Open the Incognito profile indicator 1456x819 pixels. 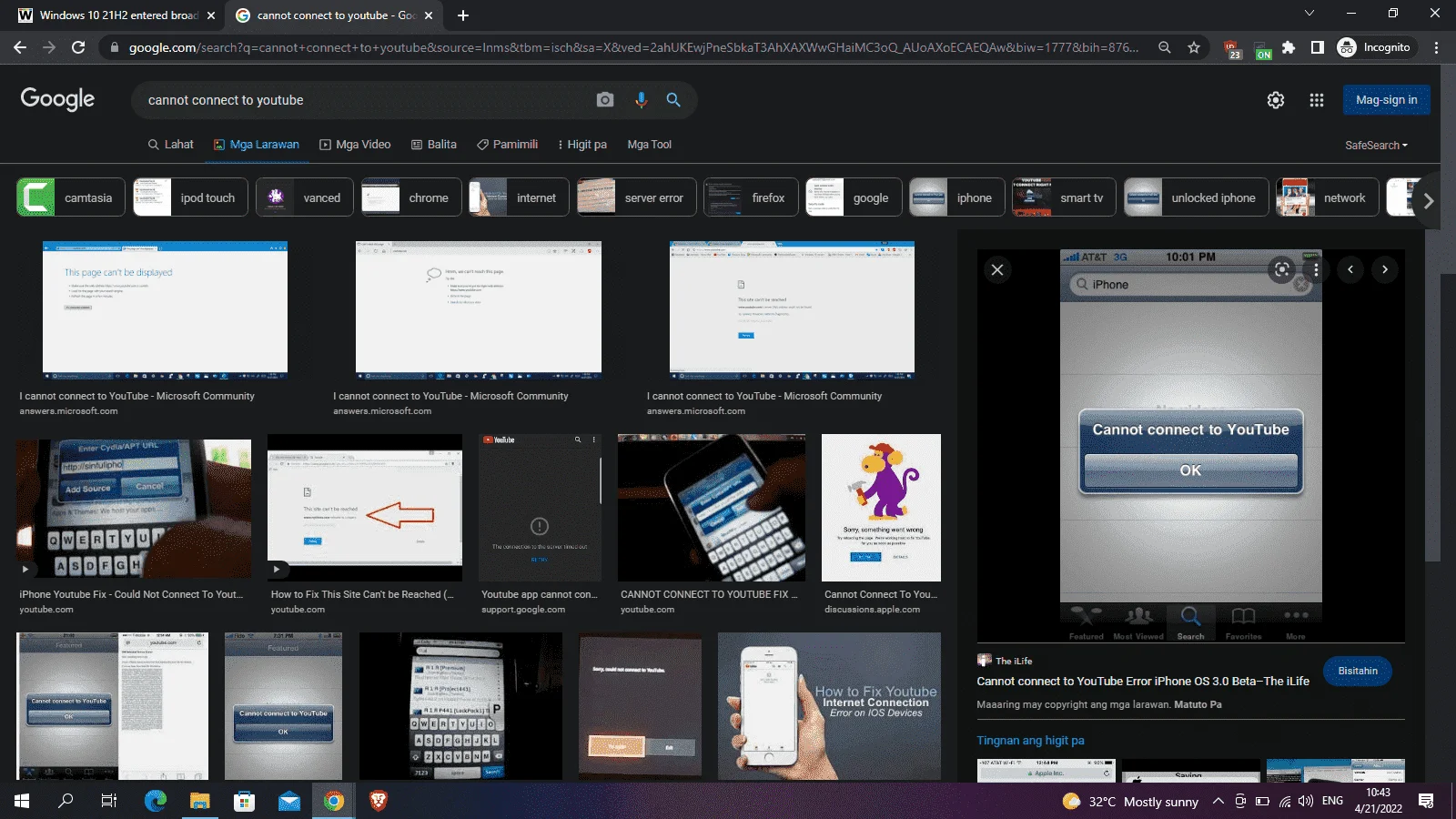coord(1374,47)
